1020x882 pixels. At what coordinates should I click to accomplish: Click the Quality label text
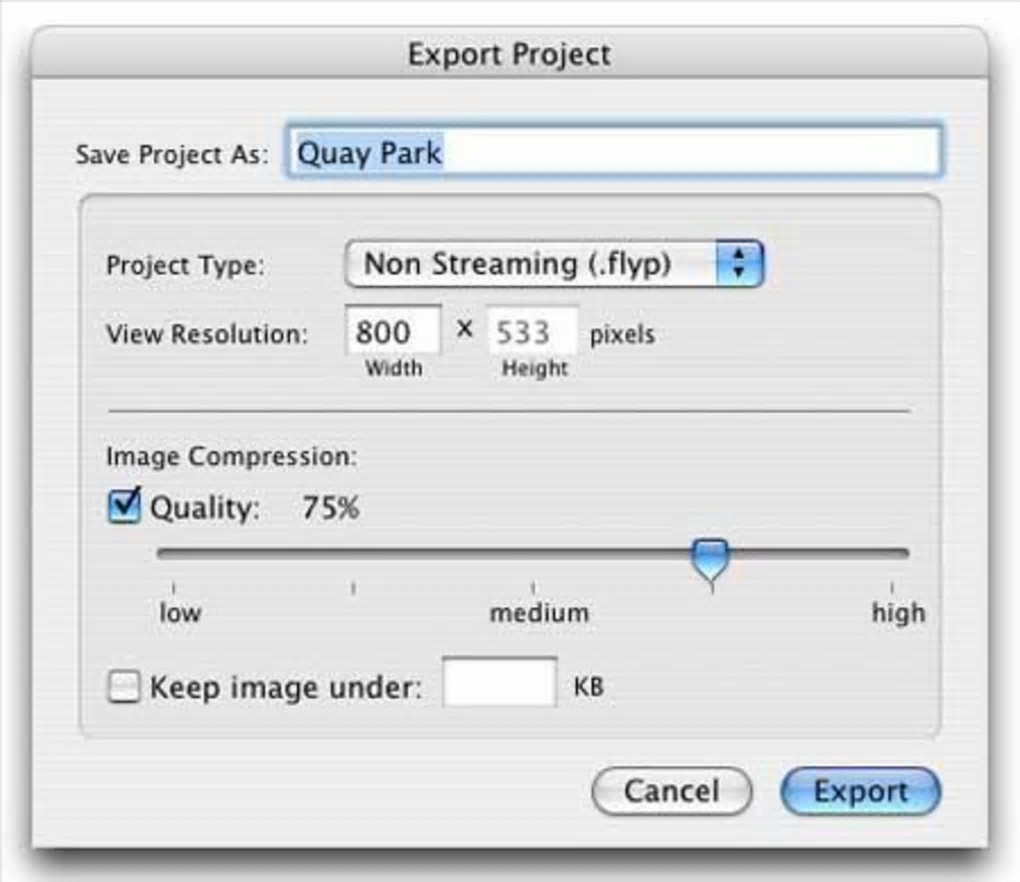204,508
